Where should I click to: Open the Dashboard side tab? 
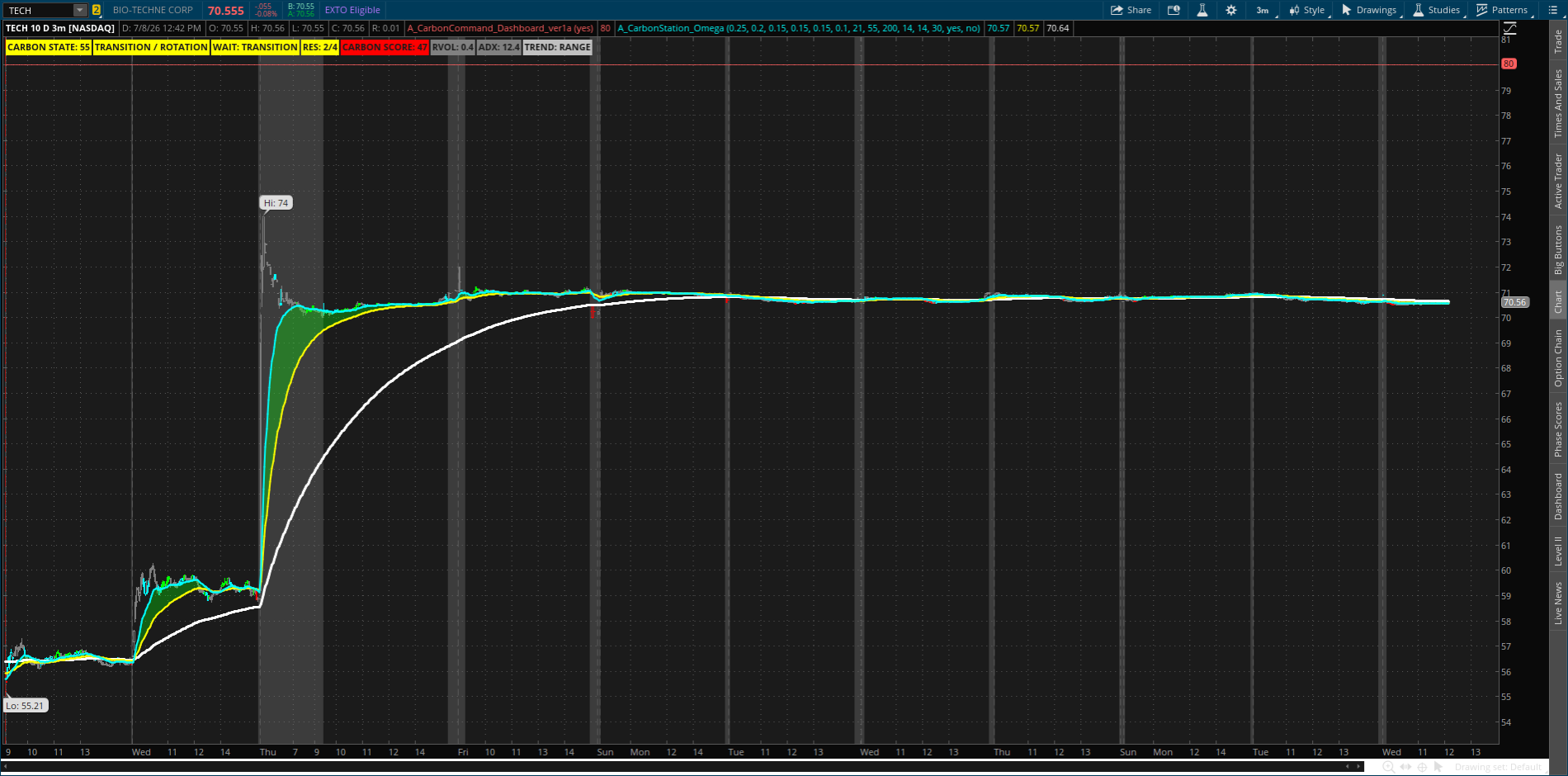pos(1558,496)
